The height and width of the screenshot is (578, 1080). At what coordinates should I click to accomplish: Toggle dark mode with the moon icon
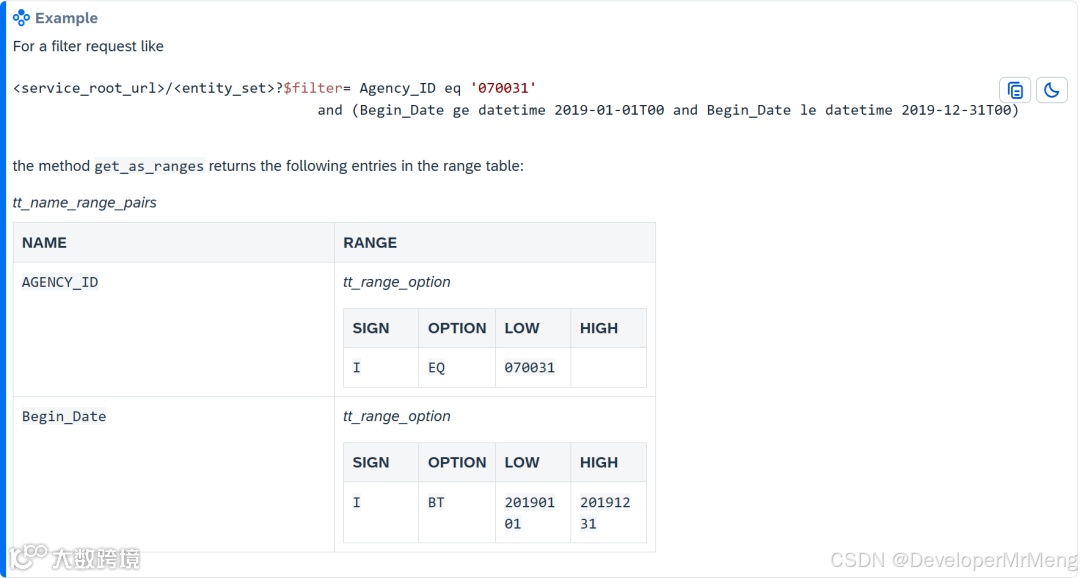click(x=1051, y=90)
